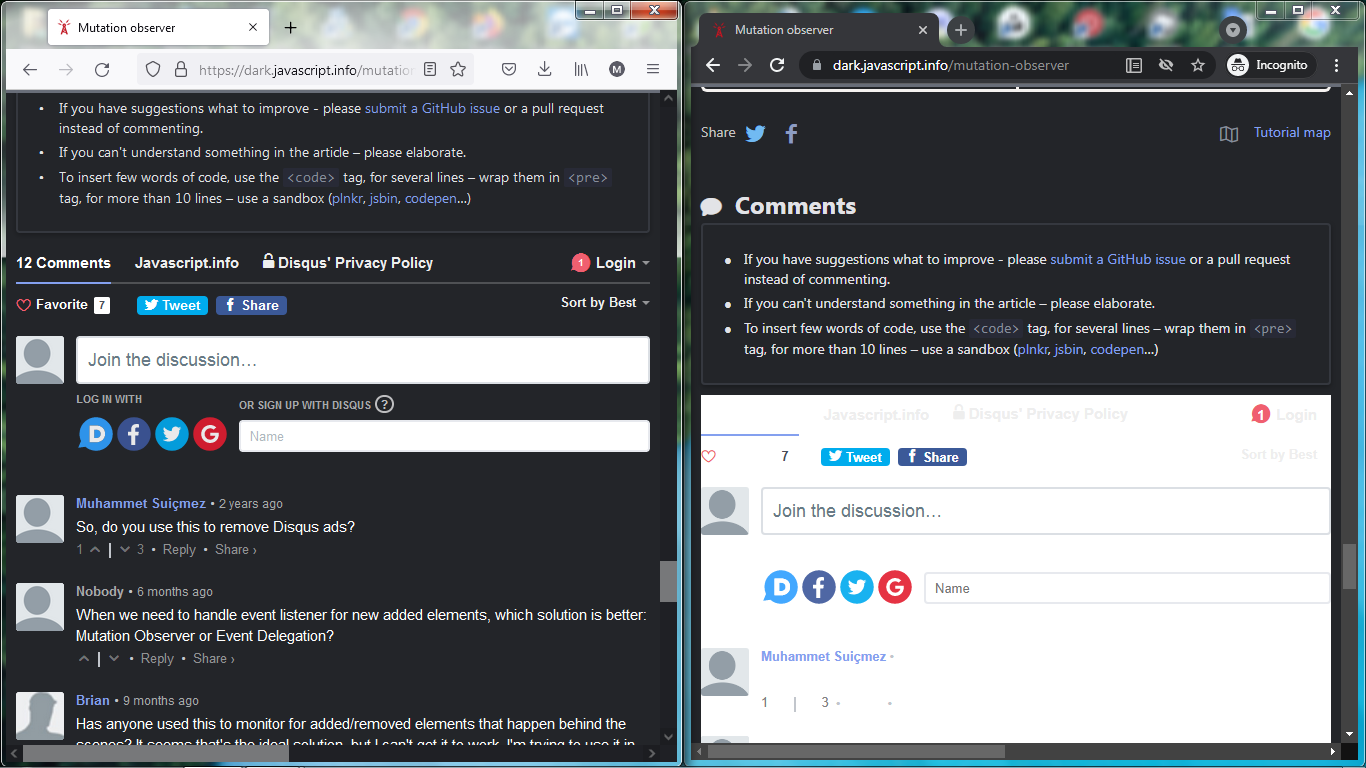Open the Chrome three-dot menu
This screenshot has width=1366, height=768.
tap(1337, 65)
